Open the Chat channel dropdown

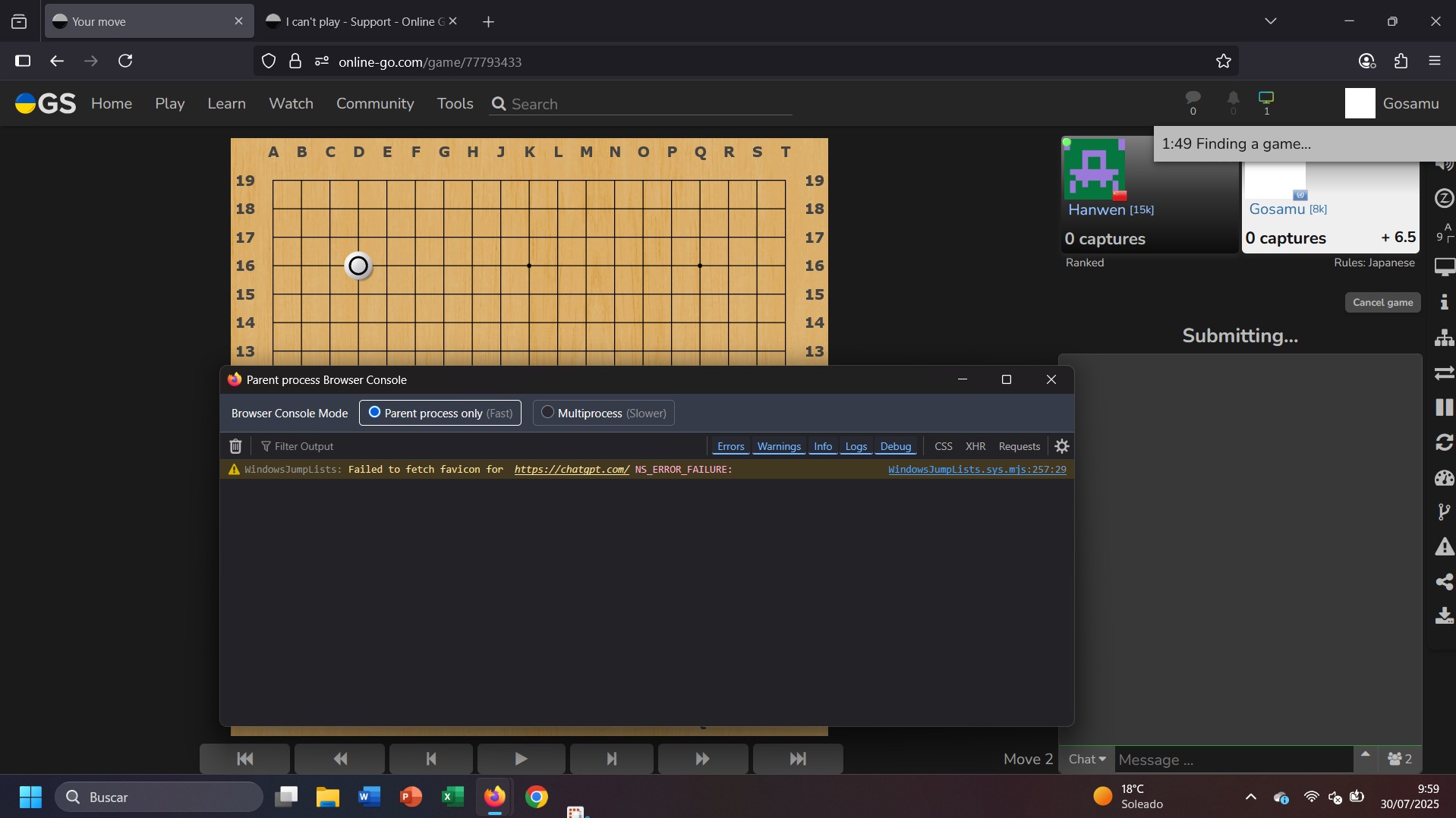1087,759
